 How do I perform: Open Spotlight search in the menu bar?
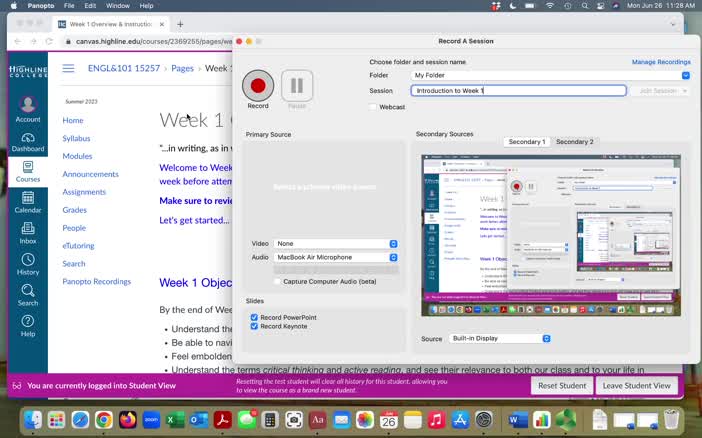pos(585,6)
